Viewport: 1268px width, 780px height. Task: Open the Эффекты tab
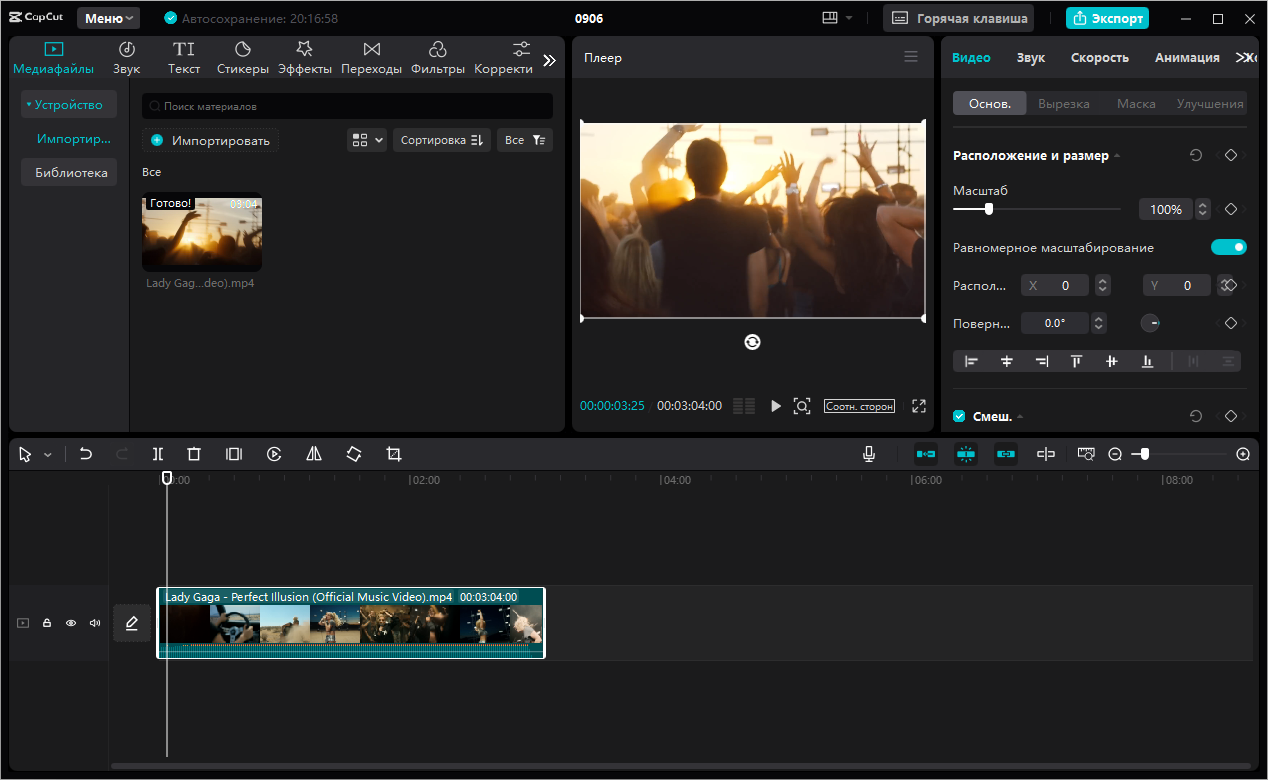[x=305, y=58]
